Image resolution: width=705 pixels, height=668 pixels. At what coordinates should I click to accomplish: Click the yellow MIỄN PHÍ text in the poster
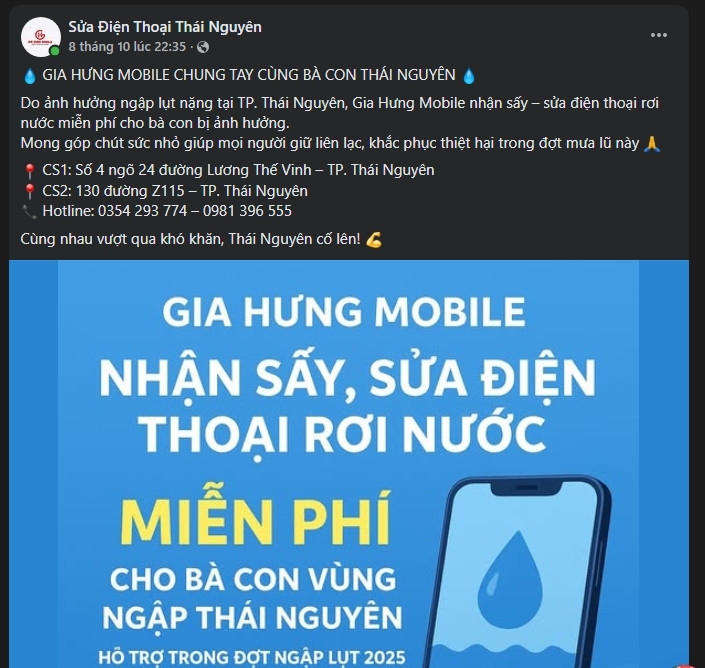click(x=255, y=518)
